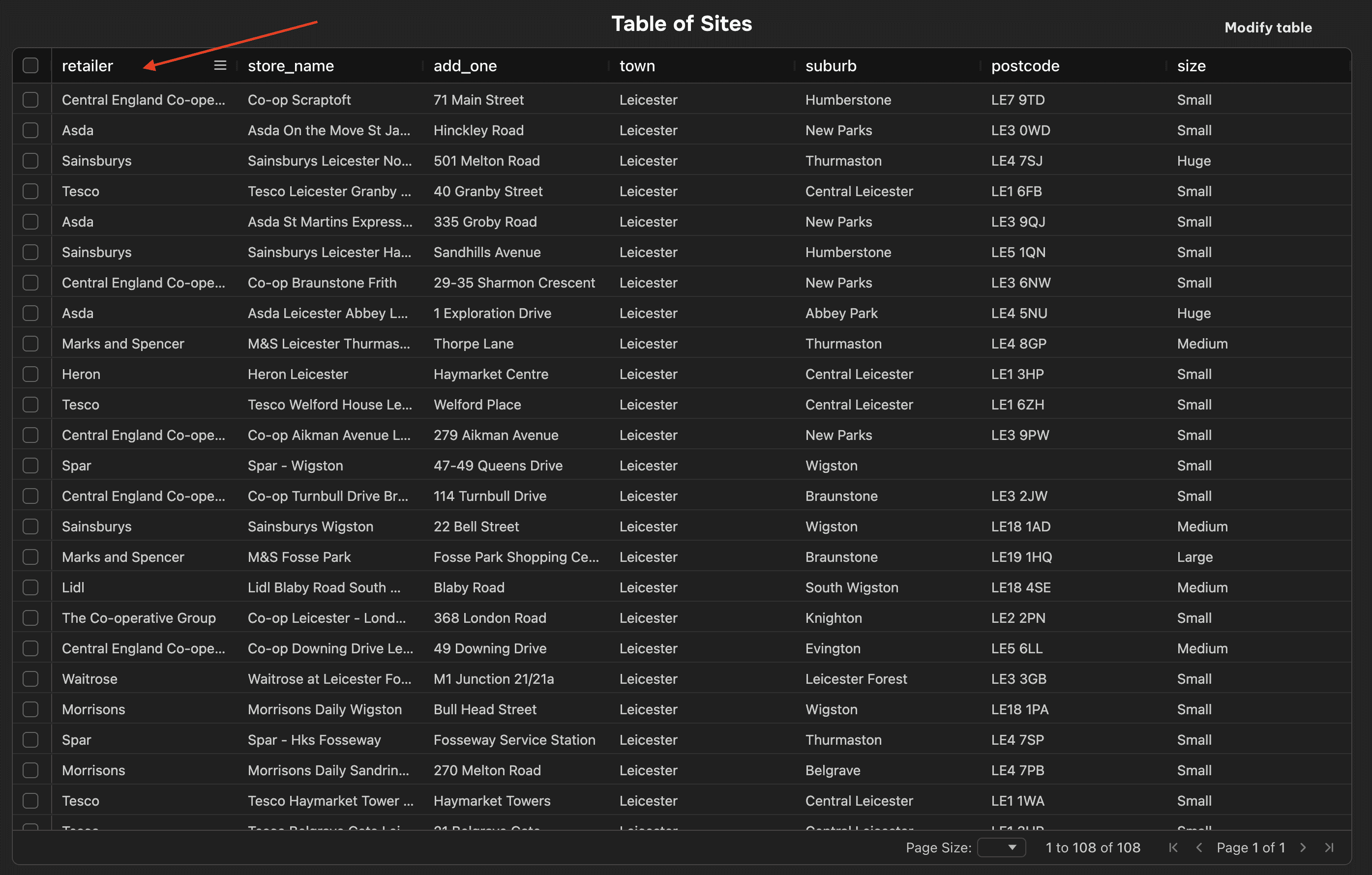Click the 'Haymarket Towers' address cell
This screenshot has width=1372, height=875.
tap(492, 800)
